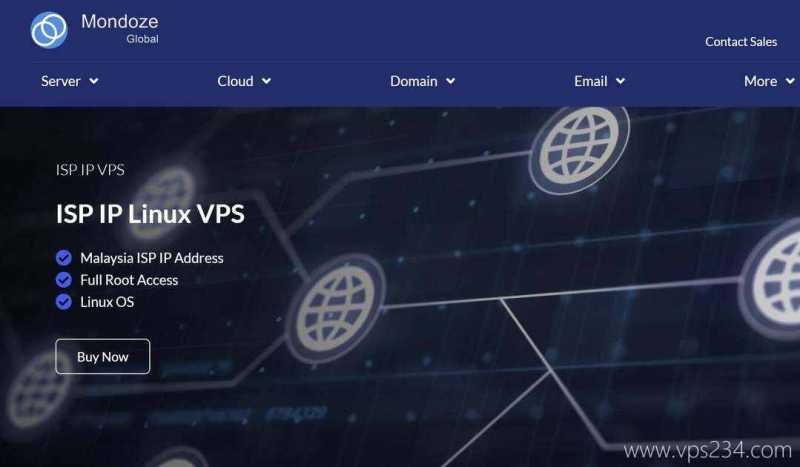The image size is (800, 467).
Task: Open the Server menu item
Action: coord(61,81)
